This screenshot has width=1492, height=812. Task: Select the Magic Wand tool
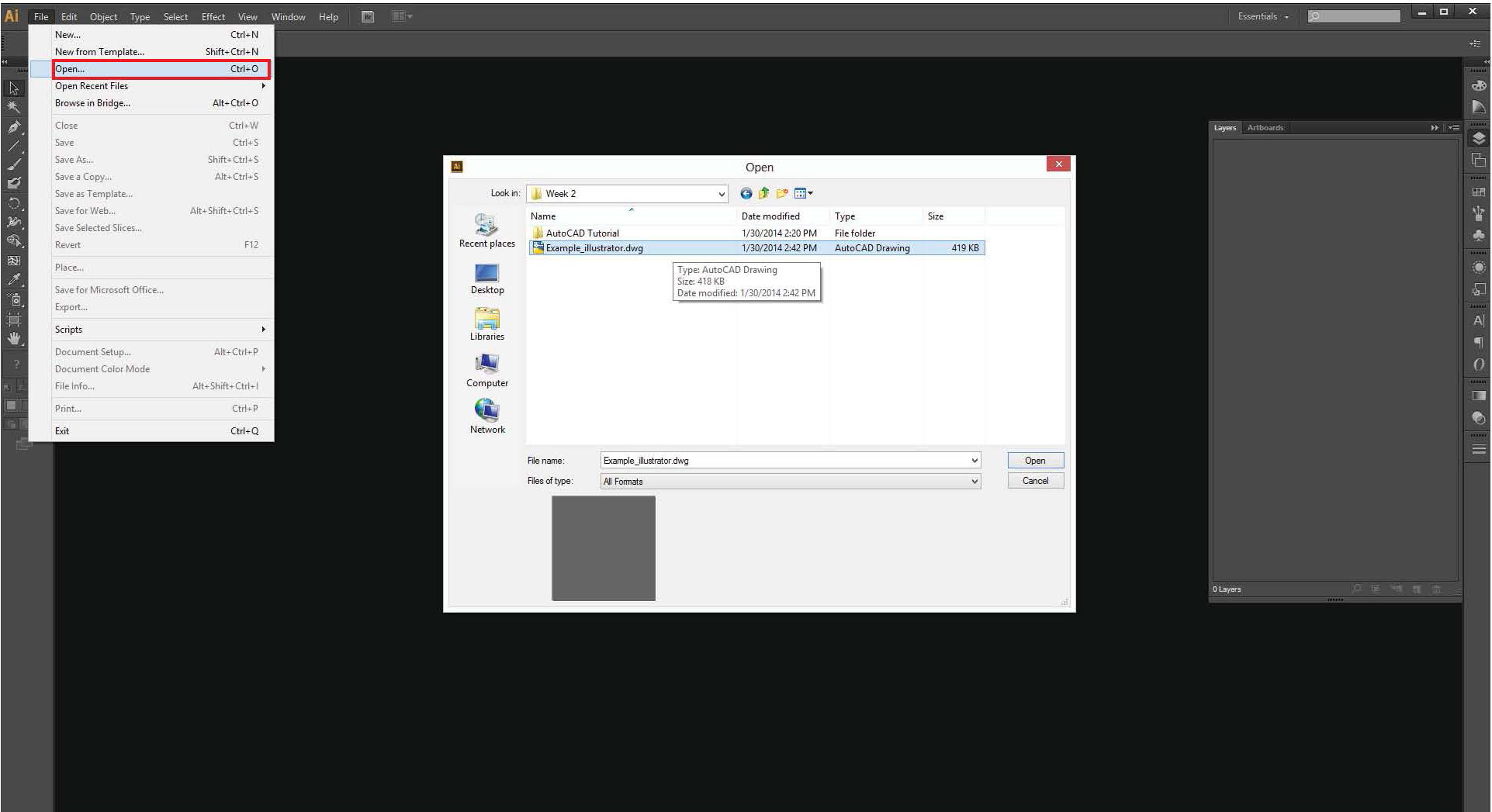click(14, 107)
